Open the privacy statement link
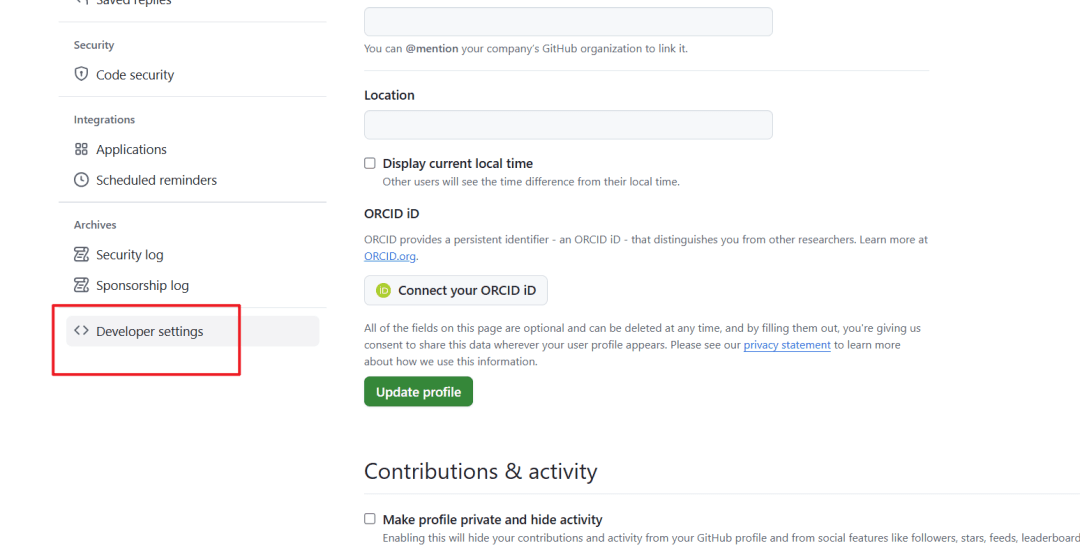Screen dimensions: 1080x550 click(787, 345)
